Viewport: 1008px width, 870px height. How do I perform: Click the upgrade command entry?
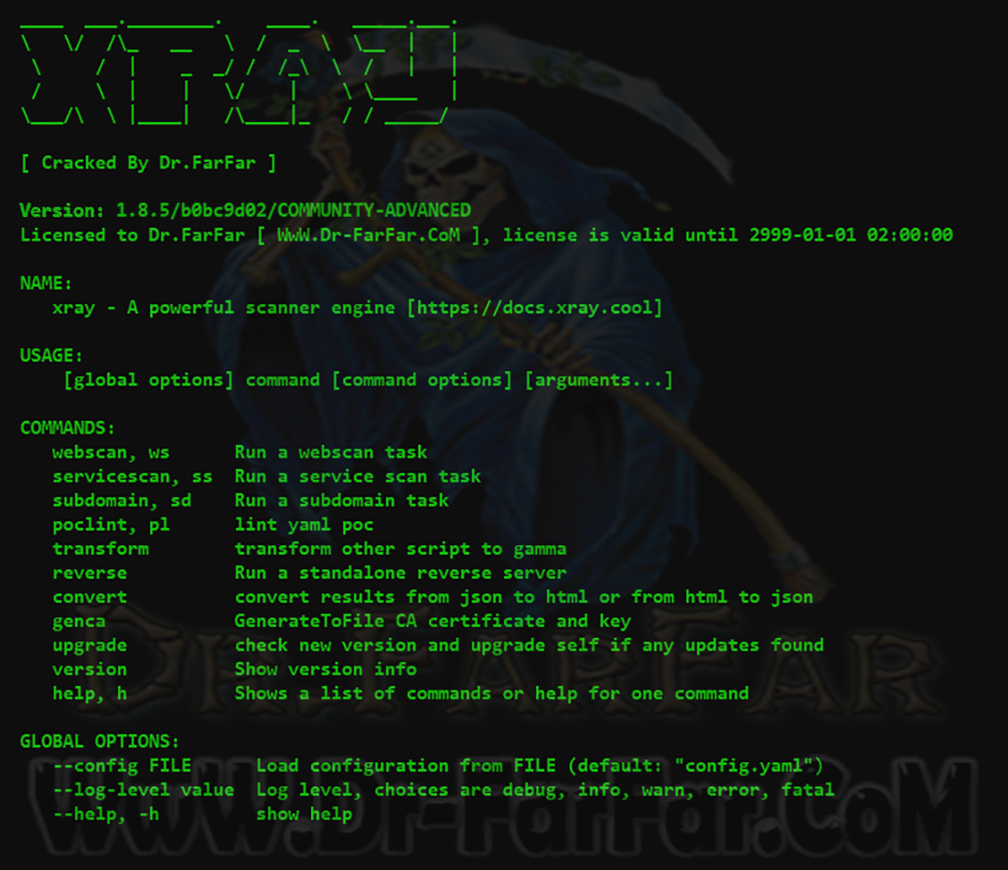(x=89, y=646)
